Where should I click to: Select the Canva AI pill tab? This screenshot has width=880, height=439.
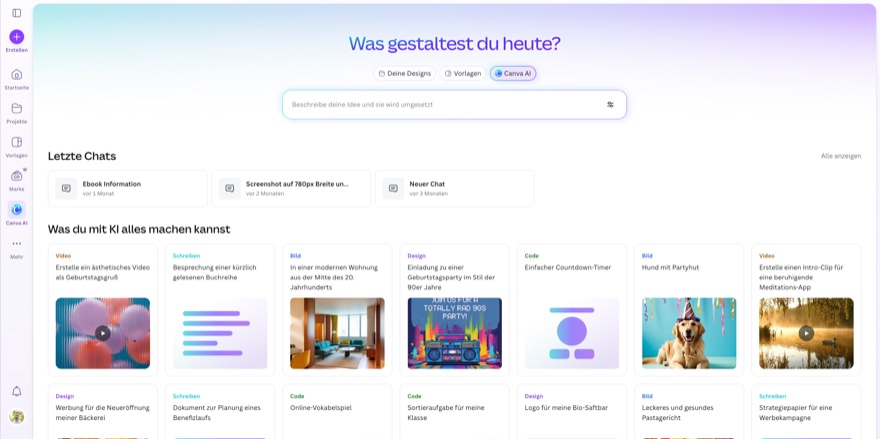(x=513, y=74)
